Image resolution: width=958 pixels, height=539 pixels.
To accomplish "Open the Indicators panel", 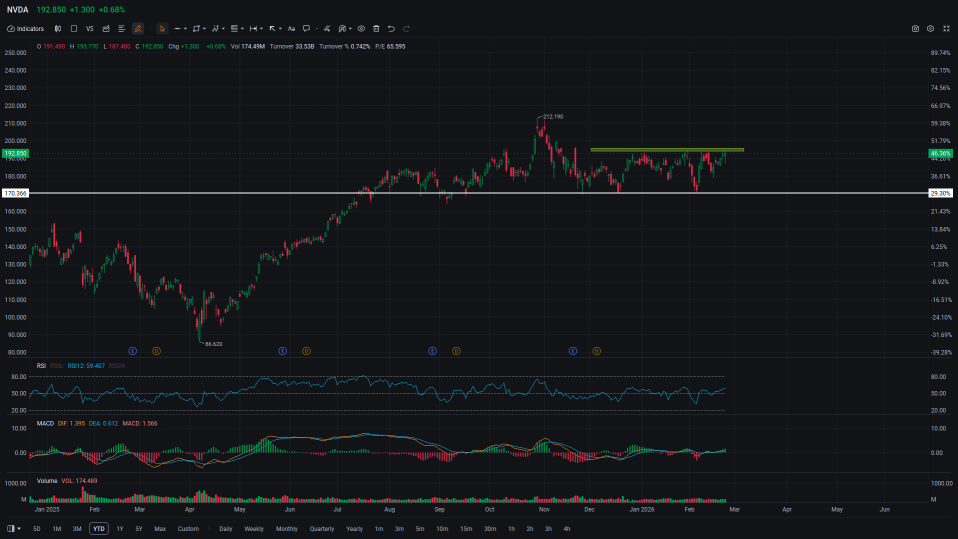I will pyautogui.click(x=26, y=29).
